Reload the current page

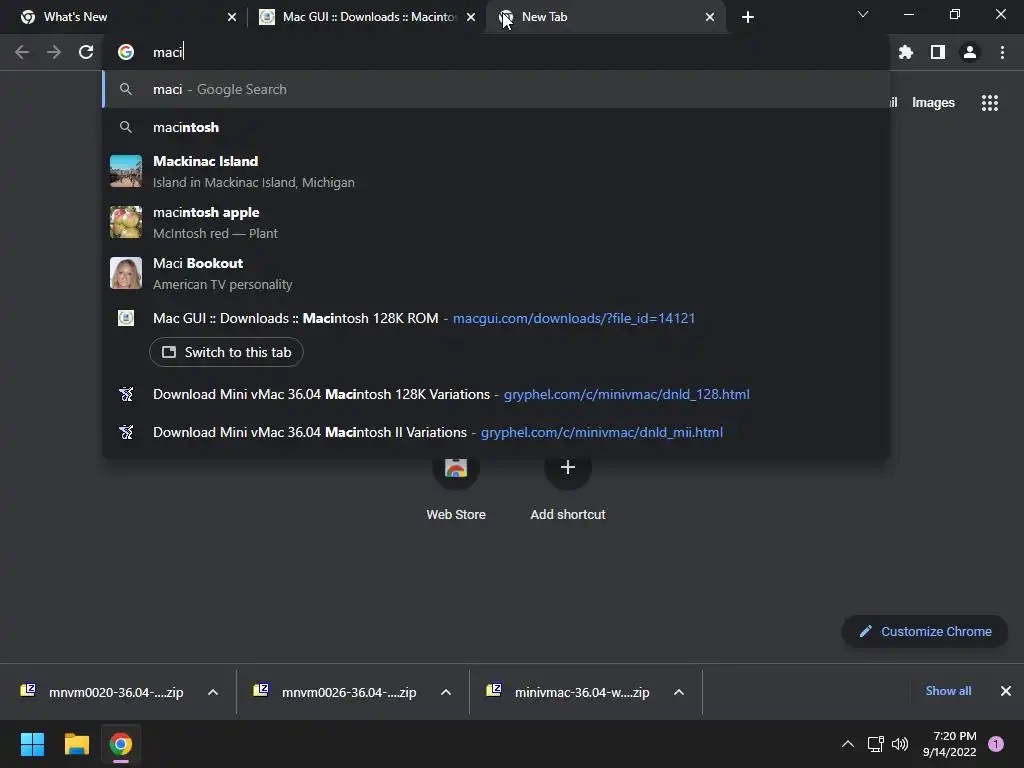(86, 52)
